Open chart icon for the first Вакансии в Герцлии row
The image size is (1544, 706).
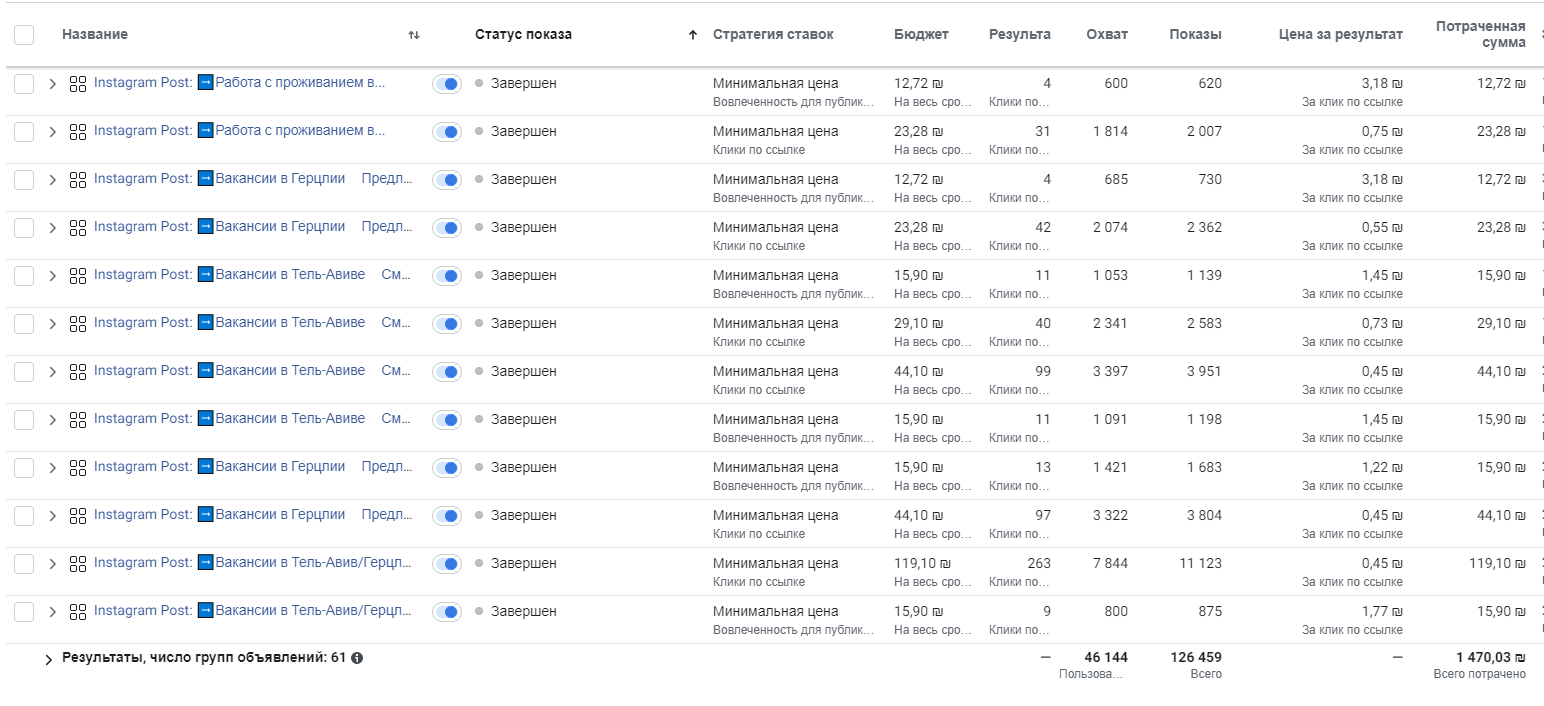[x=78, y=179]
